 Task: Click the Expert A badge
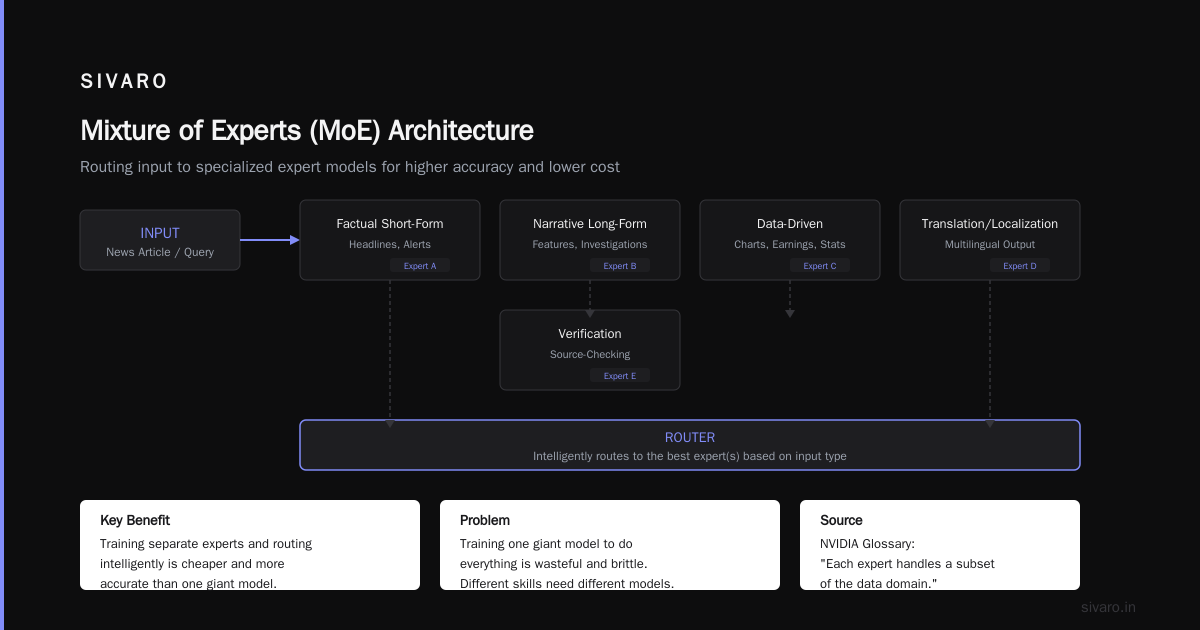420,266
